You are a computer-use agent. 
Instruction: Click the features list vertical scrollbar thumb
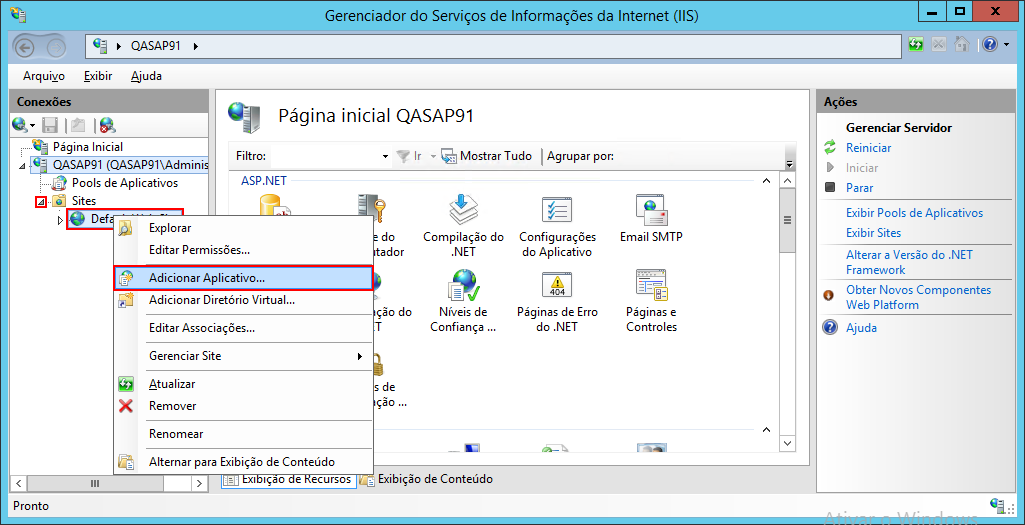tap(788, 220)
